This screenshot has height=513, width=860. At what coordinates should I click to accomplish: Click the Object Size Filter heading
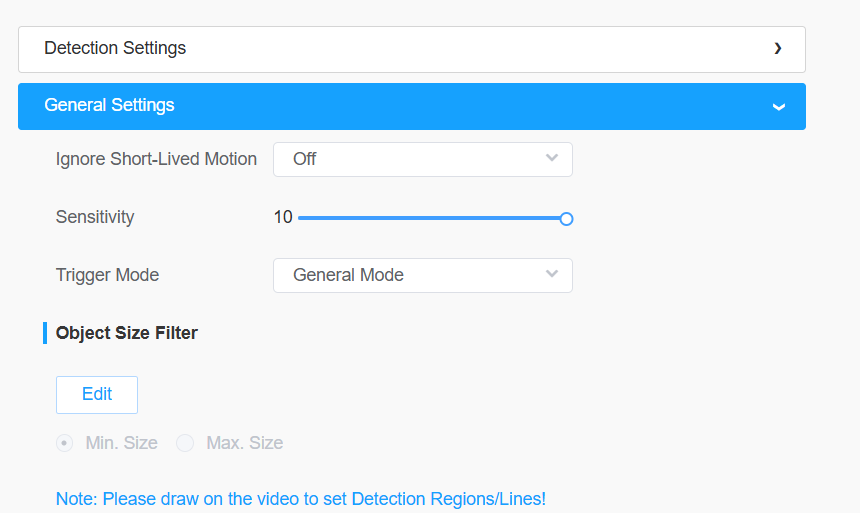pyautogui.click(x=127, y=333)
